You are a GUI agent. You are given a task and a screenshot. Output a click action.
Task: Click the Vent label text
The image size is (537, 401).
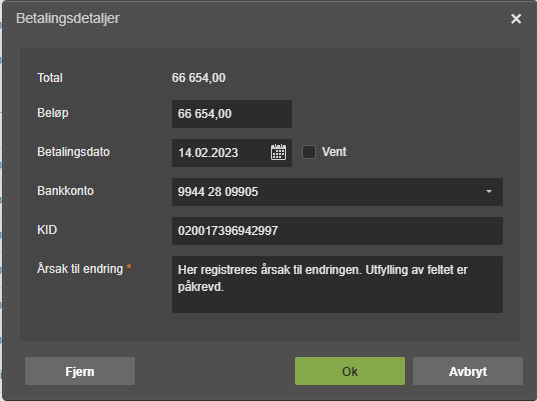click(334, 152)
